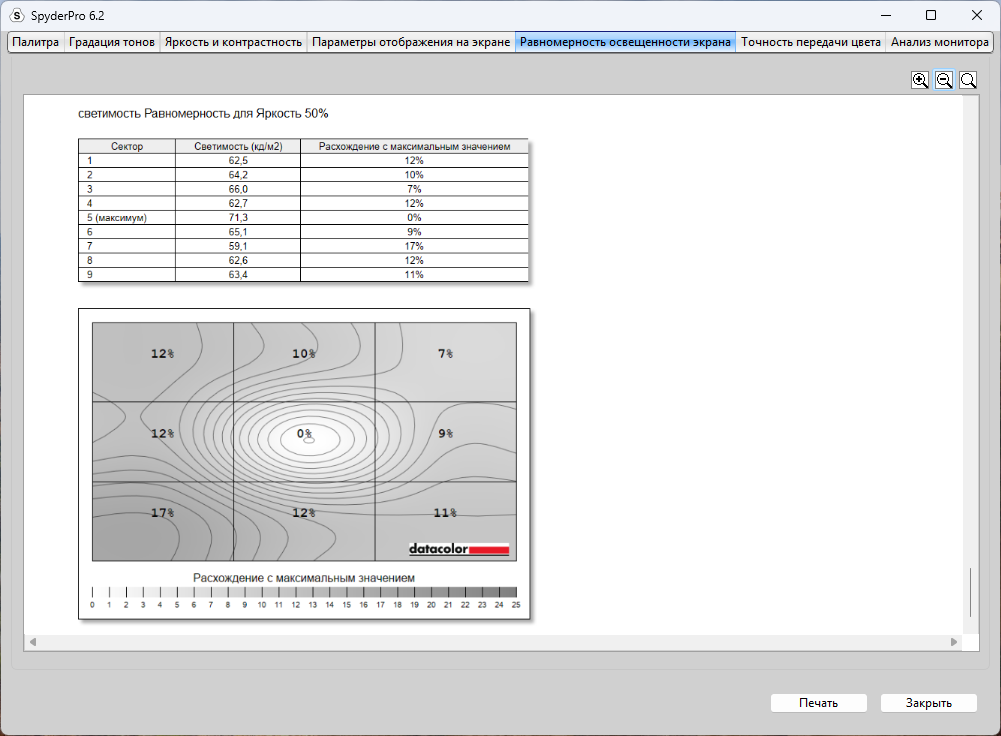1001x736 pixels.
Task: Click the Светимость (кд/м2) column header
Action: [x=238, y=146]
